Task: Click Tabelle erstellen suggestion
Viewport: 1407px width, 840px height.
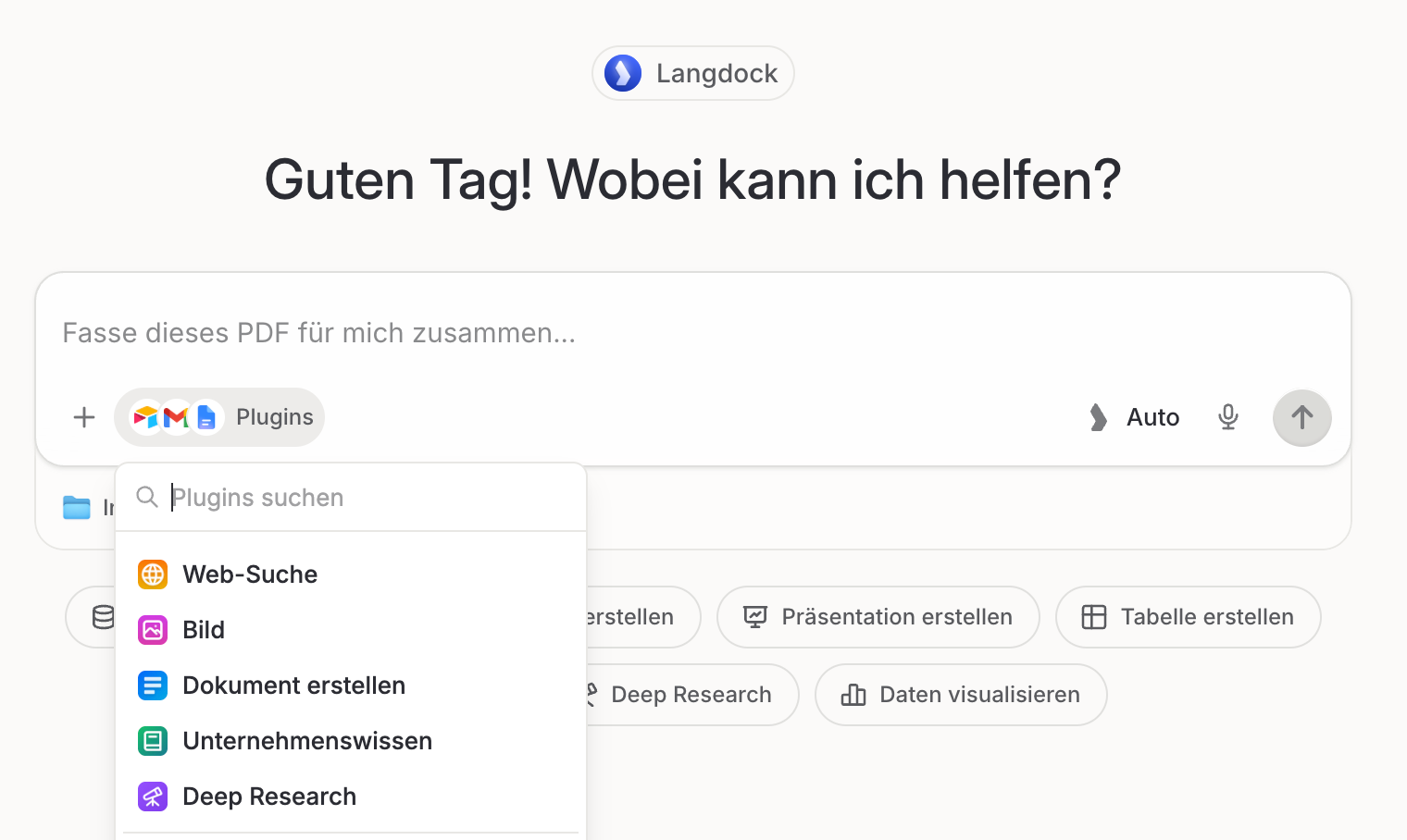Action: tap(1189, 617)
